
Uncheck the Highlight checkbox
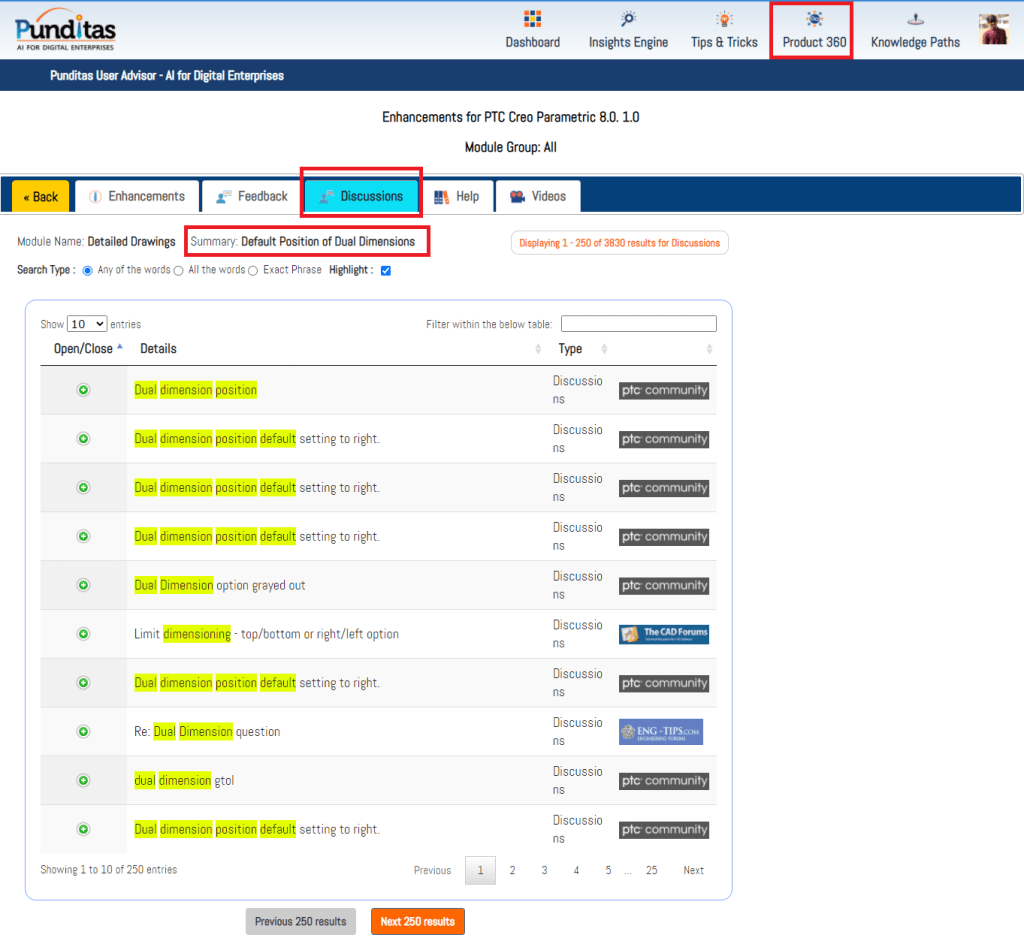tap(386, 271)
